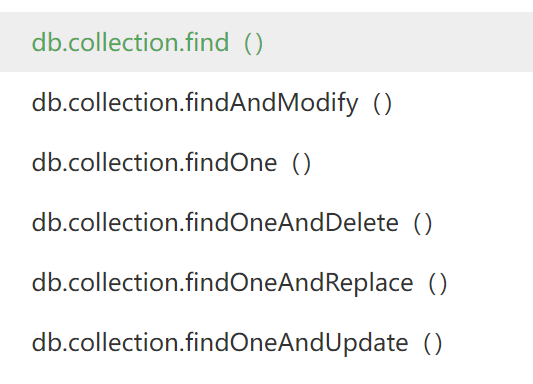This screenshot has height=384, width=533.
Task: Click the parentheses after green find text
Action: (254, 43)
